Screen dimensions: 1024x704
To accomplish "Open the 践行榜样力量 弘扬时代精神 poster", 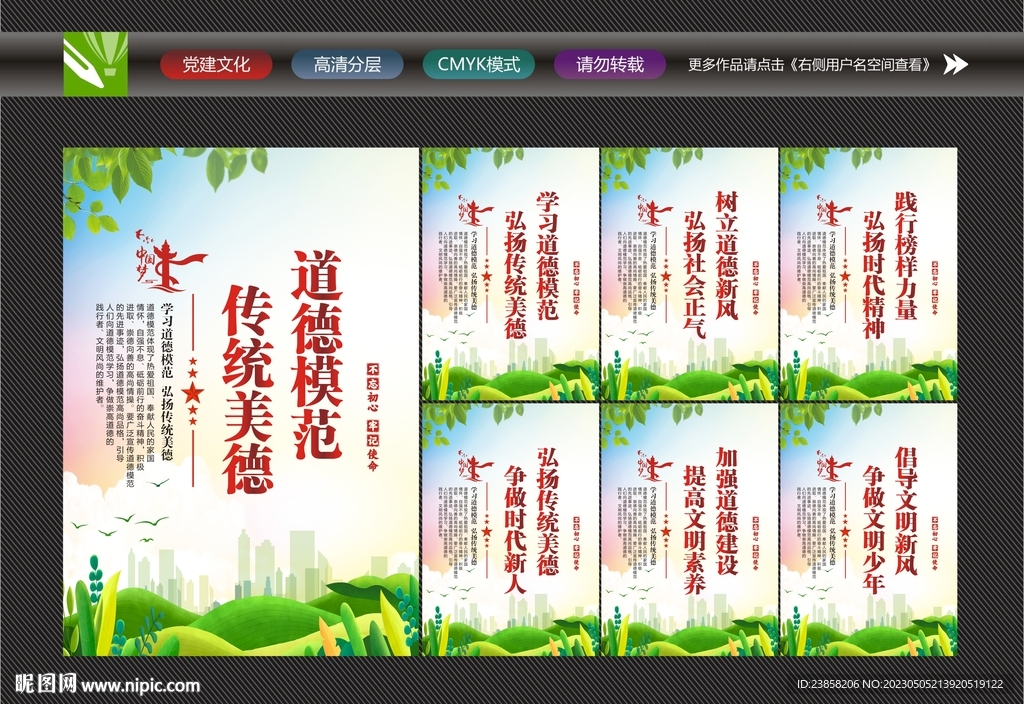I will coord(869,274).
